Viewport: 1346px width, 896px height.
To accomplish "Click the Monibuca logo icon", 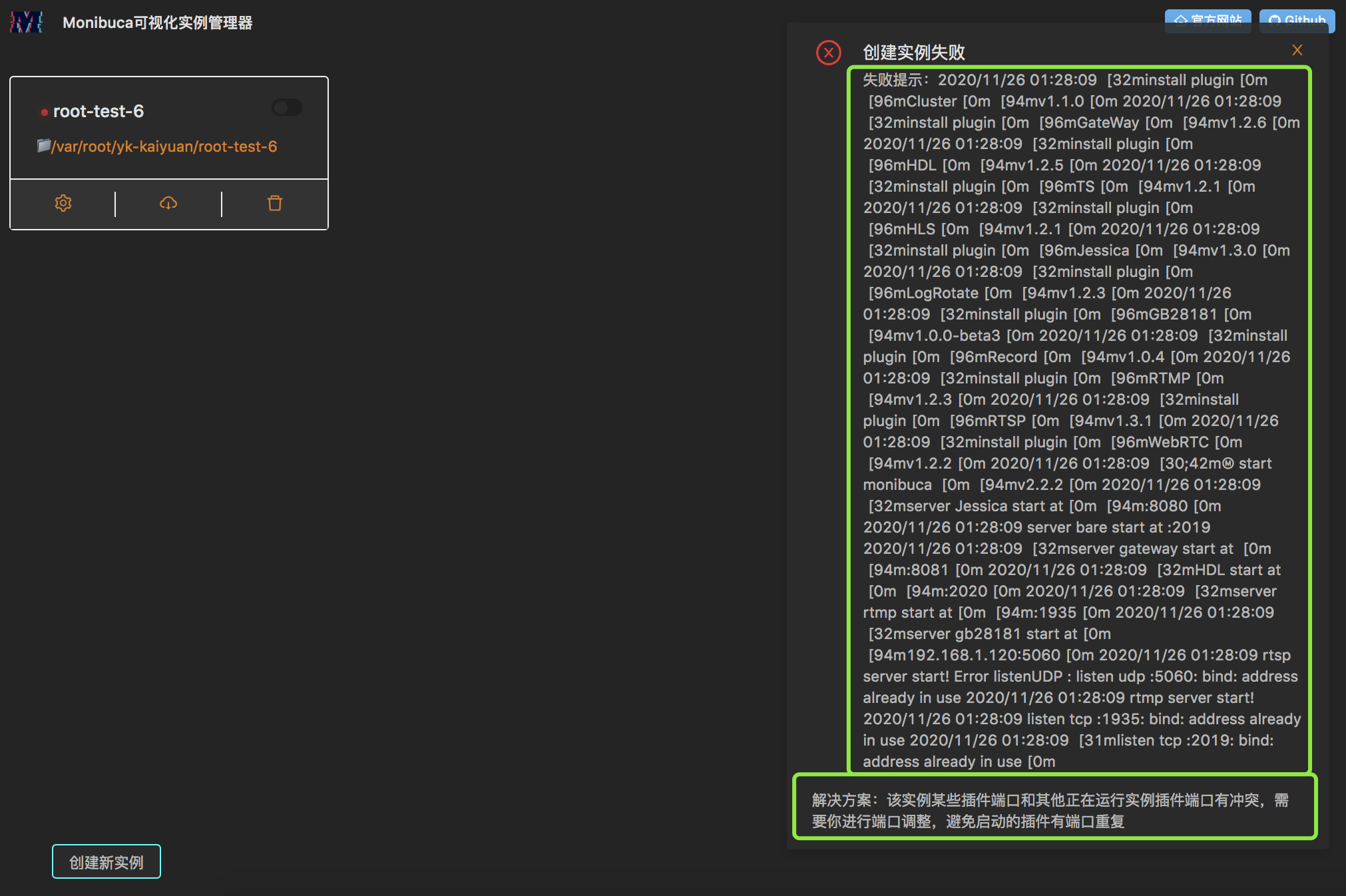I will coord(27,23).
